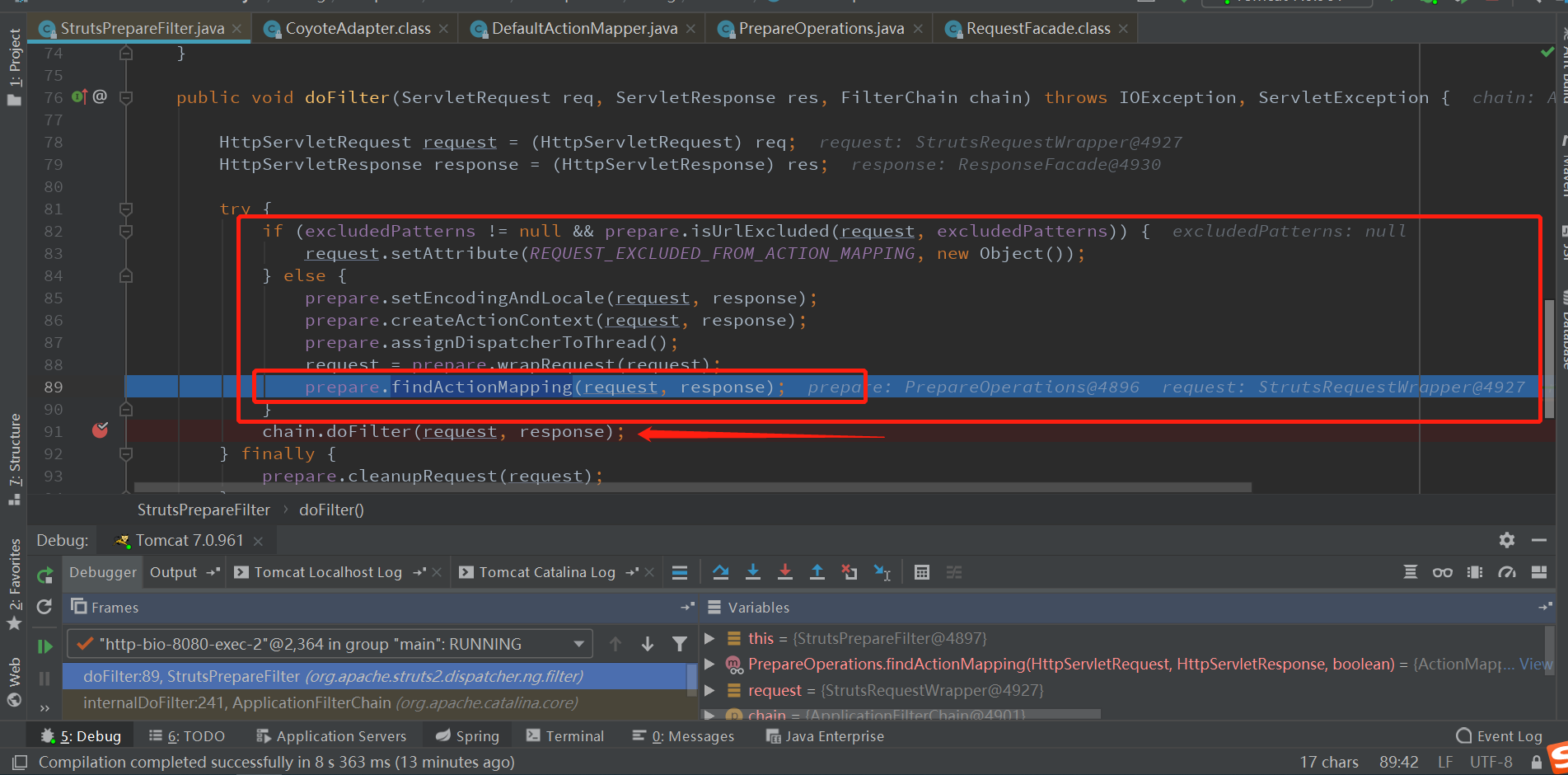
Task: Click Drop Frame icon
Action: 849,572
